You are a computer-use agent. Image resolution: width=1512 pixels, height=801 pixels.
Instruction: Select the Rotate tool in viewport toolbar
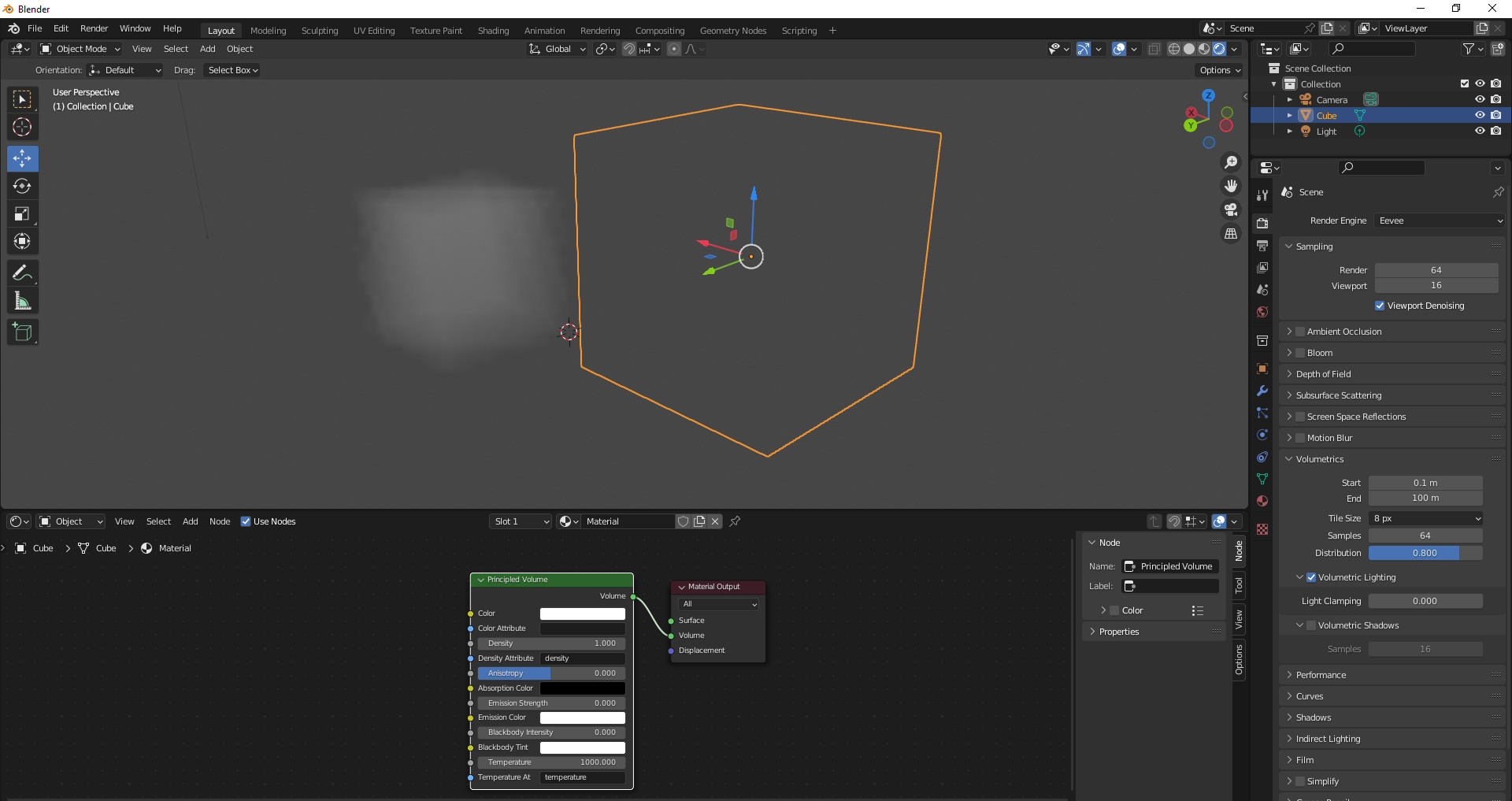(22, 187)
